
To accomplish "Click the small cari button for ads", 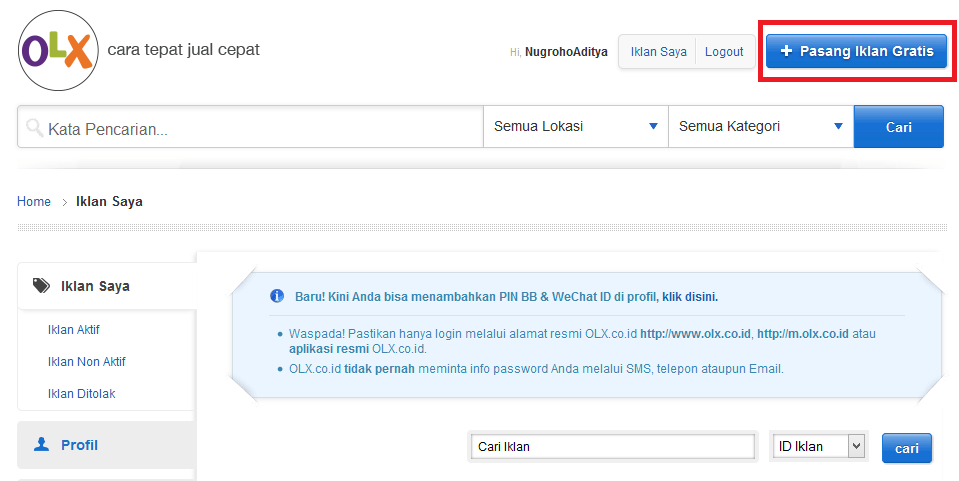I will point(906,448).
